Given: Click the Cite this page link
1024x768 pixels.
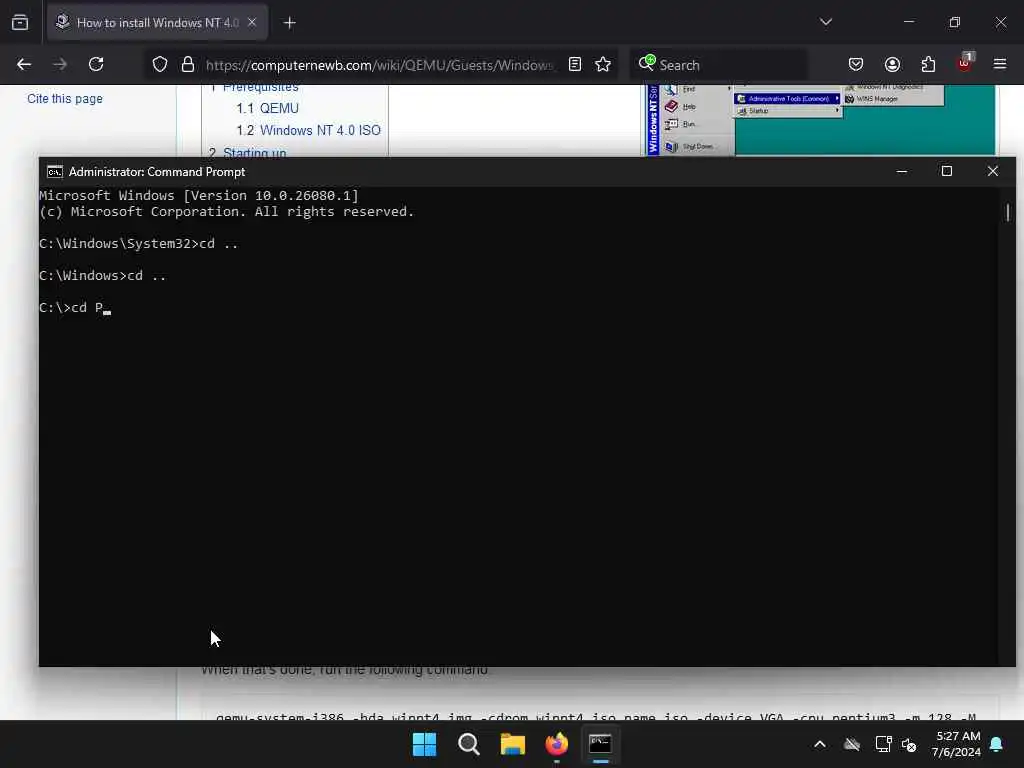Looking at the screenshot, I should tap(65, 99).
